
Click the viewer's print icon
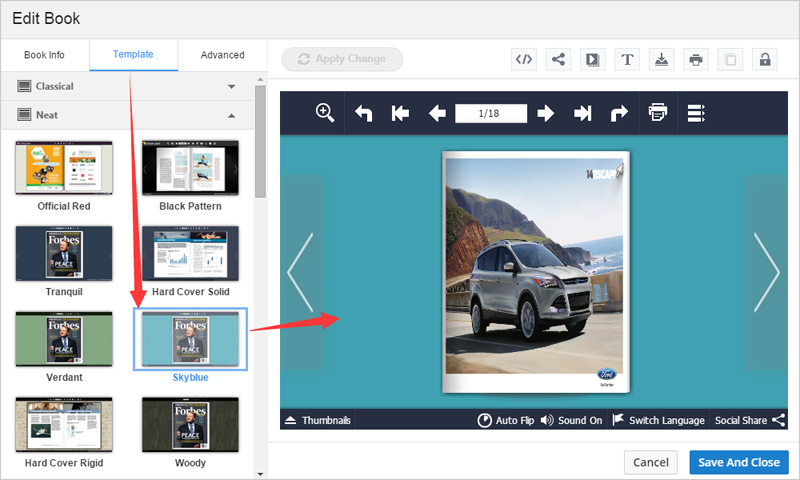tap(657, 113)
